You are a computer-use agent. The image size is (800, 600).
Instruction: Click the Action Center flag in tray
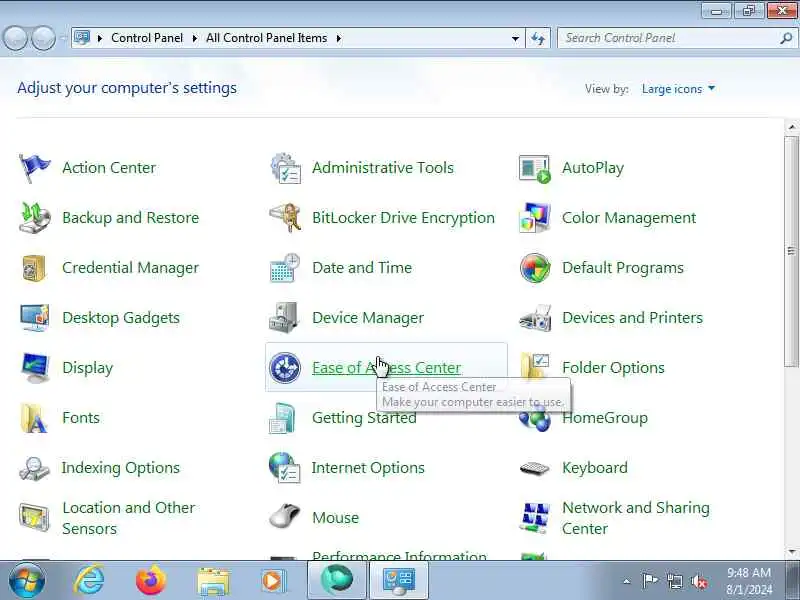tap(649, 581)
